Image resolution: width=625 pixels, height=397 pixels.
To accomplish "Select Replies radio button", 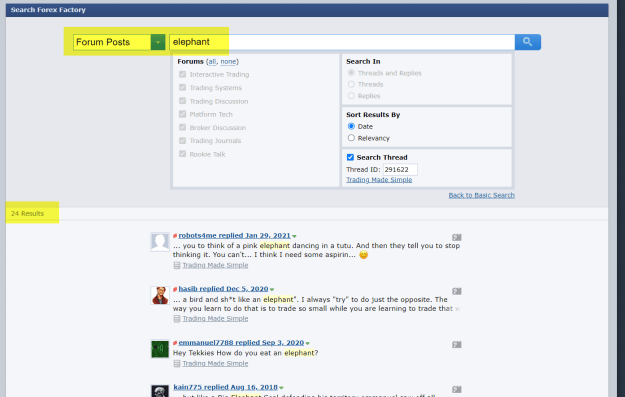I will click(x=351, y=96).
